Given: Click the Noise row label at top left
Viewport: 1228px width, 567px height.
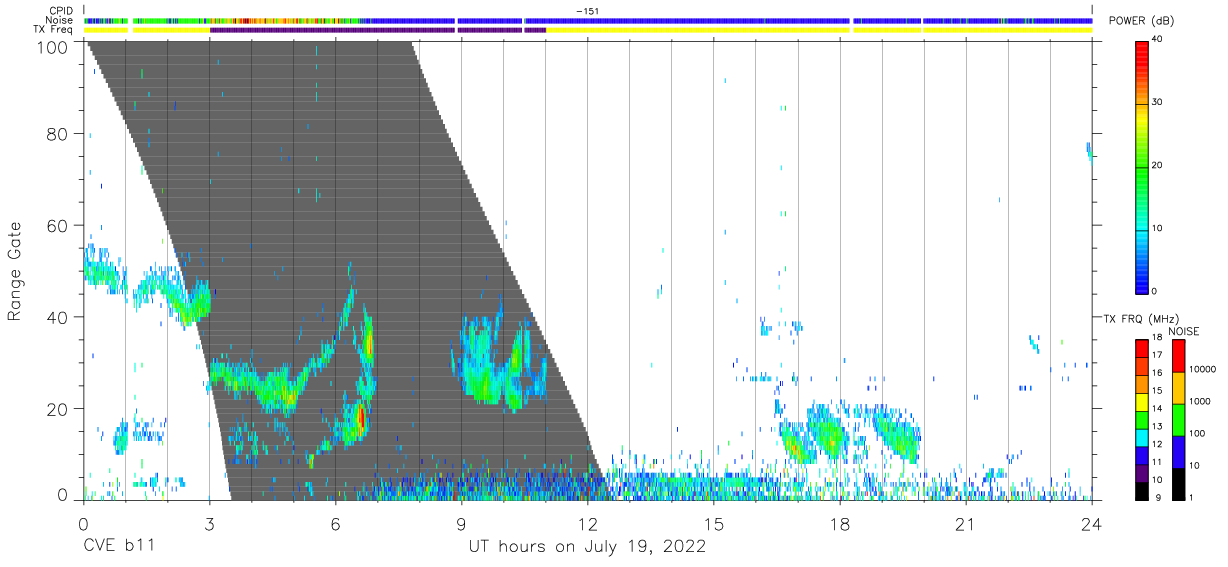Looking at the screenshot, I should pyautogui.click(x=60, y=20).
